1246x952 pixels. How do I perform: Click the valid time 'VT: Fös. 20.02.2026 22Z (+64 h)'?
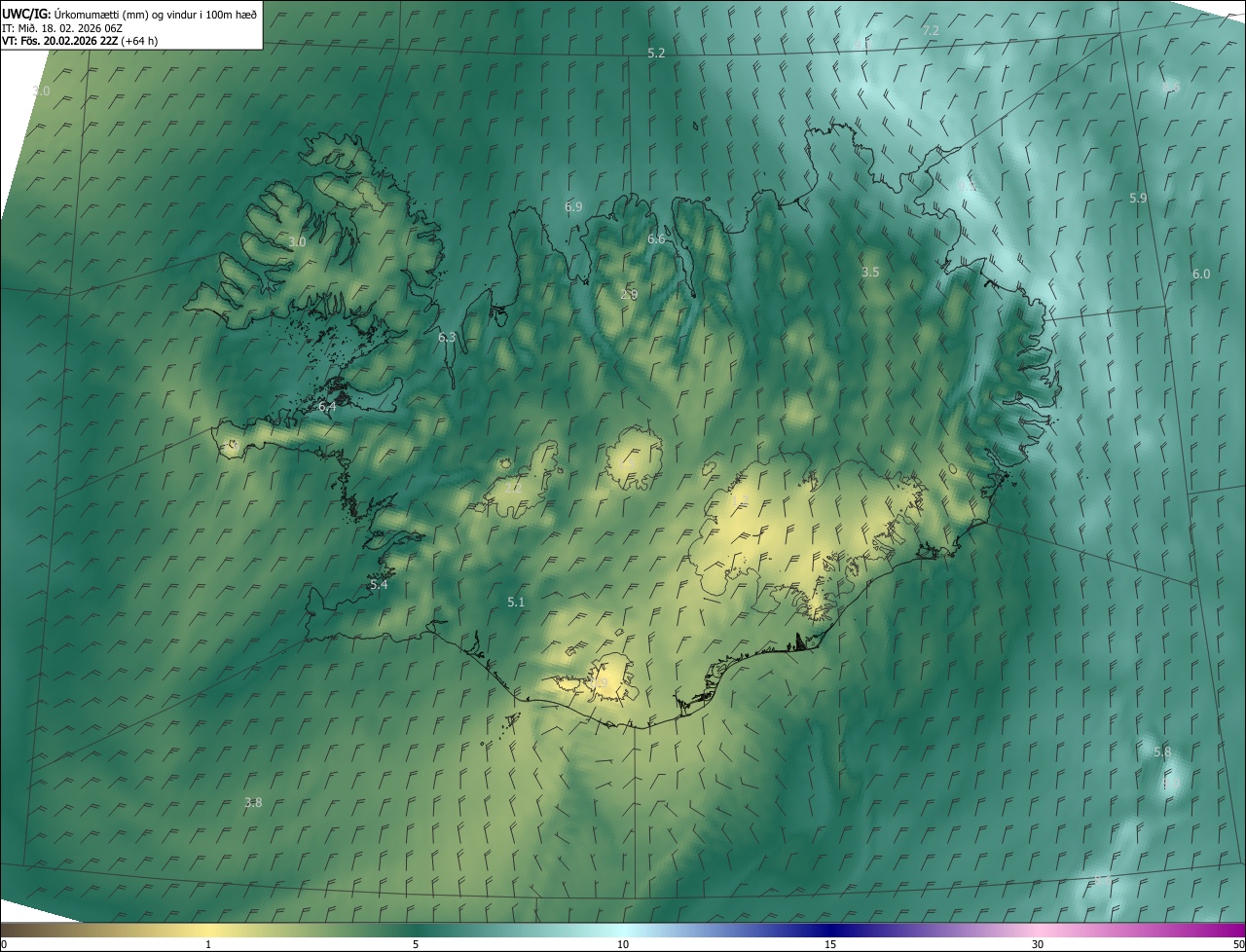80,41
